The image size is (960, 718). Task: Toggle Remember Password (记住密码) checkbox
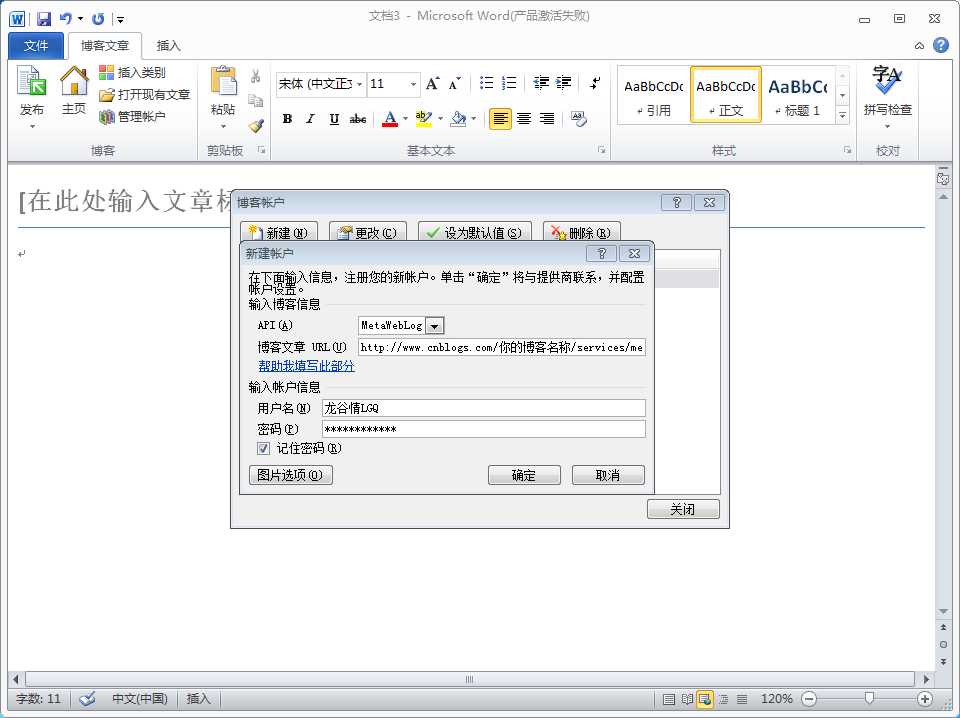(x=263, y=449)
